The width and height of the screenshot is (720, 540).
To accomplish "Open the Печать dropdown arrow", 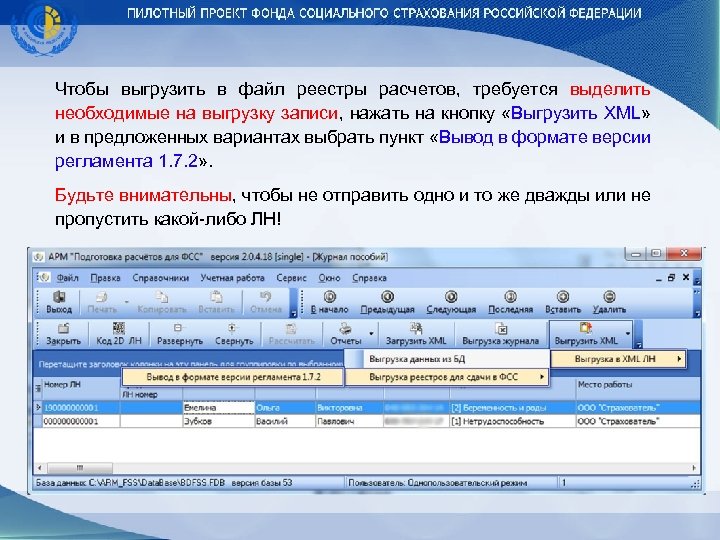I will [x=126, y=303].
